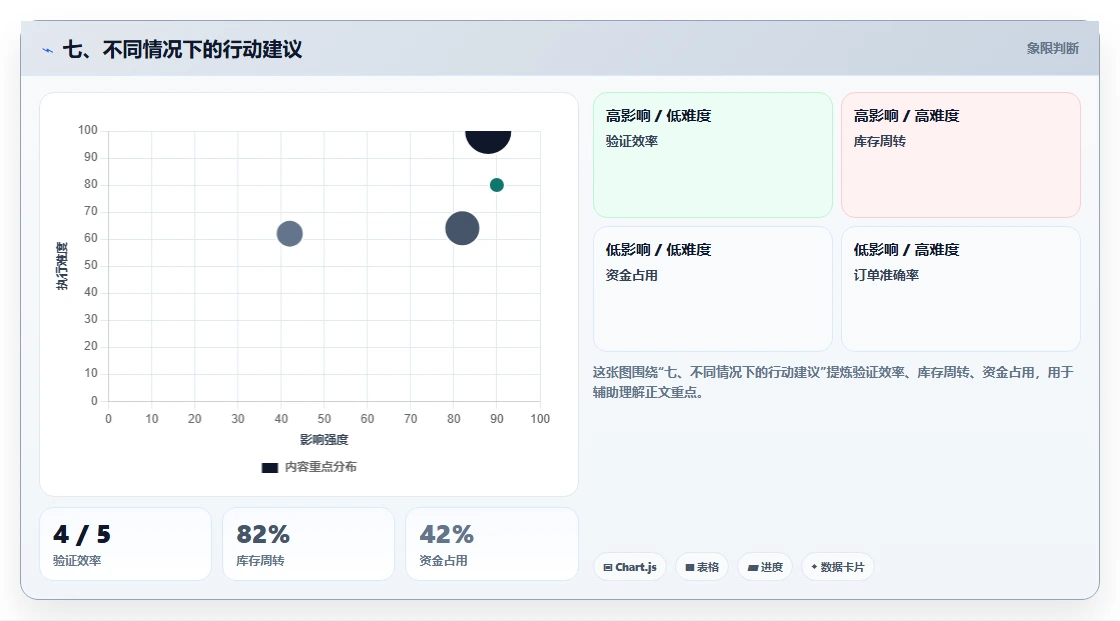This screenshot has height=621, width=1120.
Task: Click the square icon in the 表格 chip
Action: click(690, 567)
